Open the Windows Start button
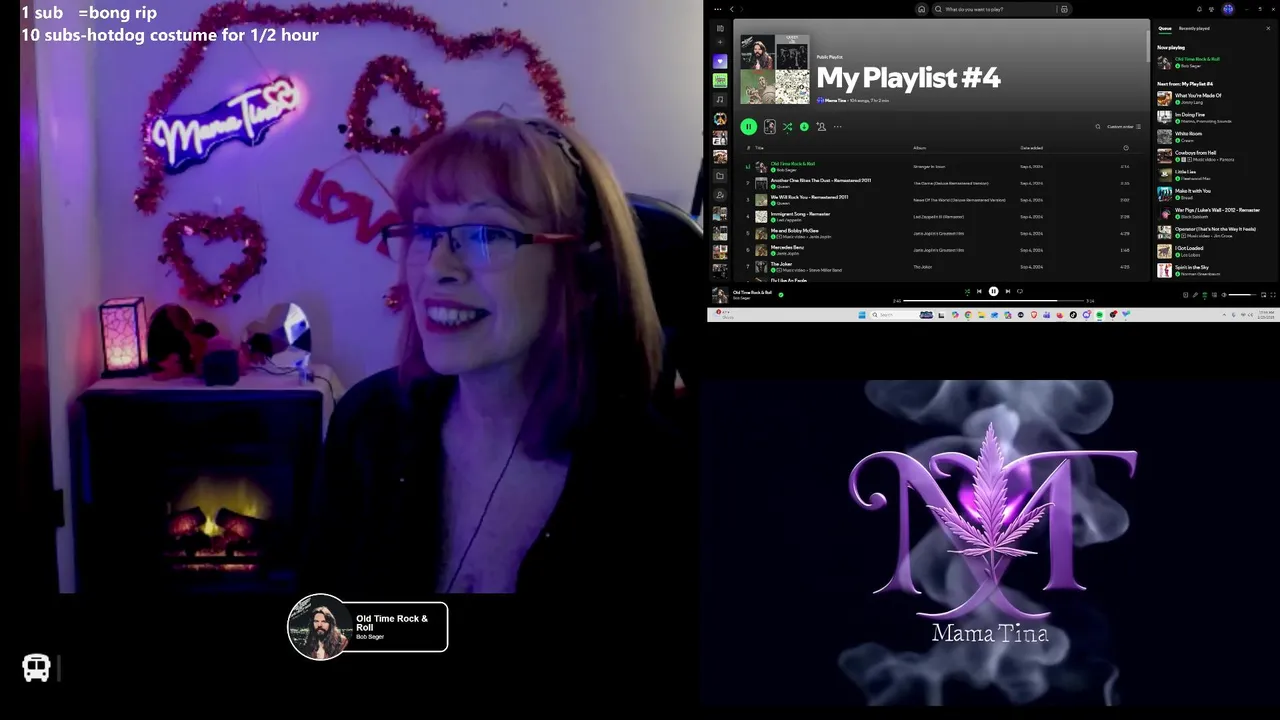This screenshot has width=1280, height=720. (x=862, y=315)
